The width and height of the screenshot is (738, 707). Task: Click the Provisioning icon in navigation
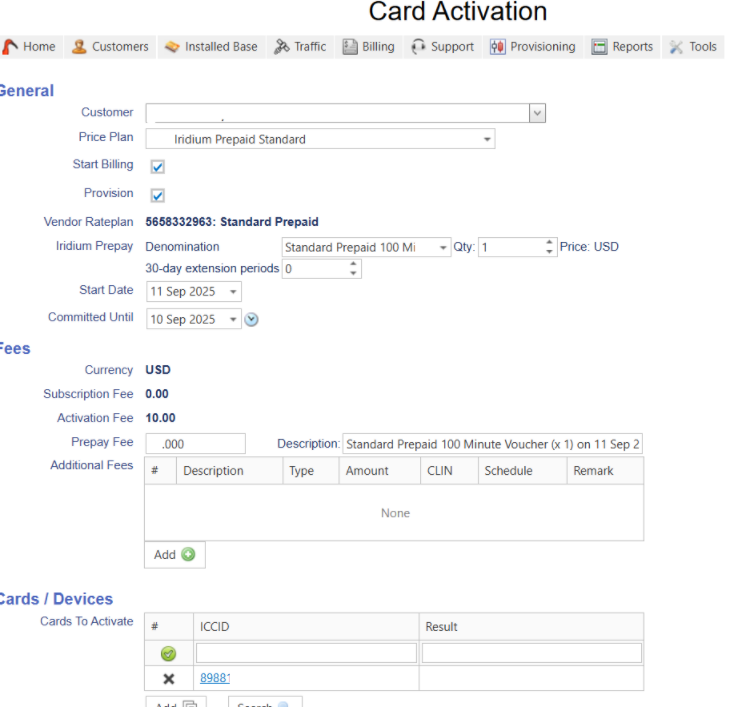click(497, 47)
